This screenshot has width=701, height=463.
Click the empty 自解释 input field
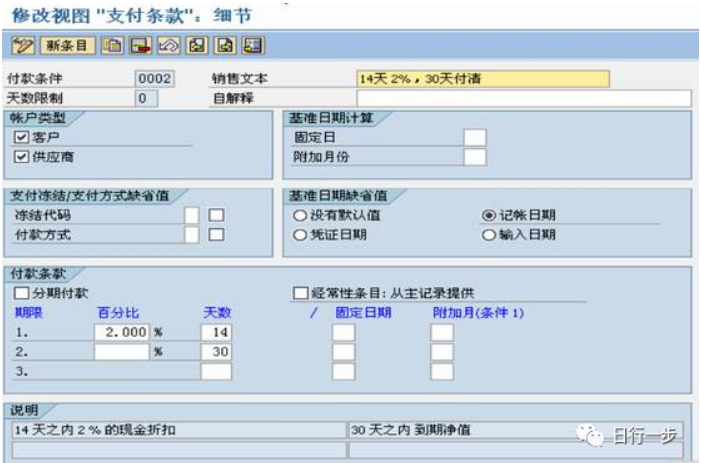pos(524,98)
